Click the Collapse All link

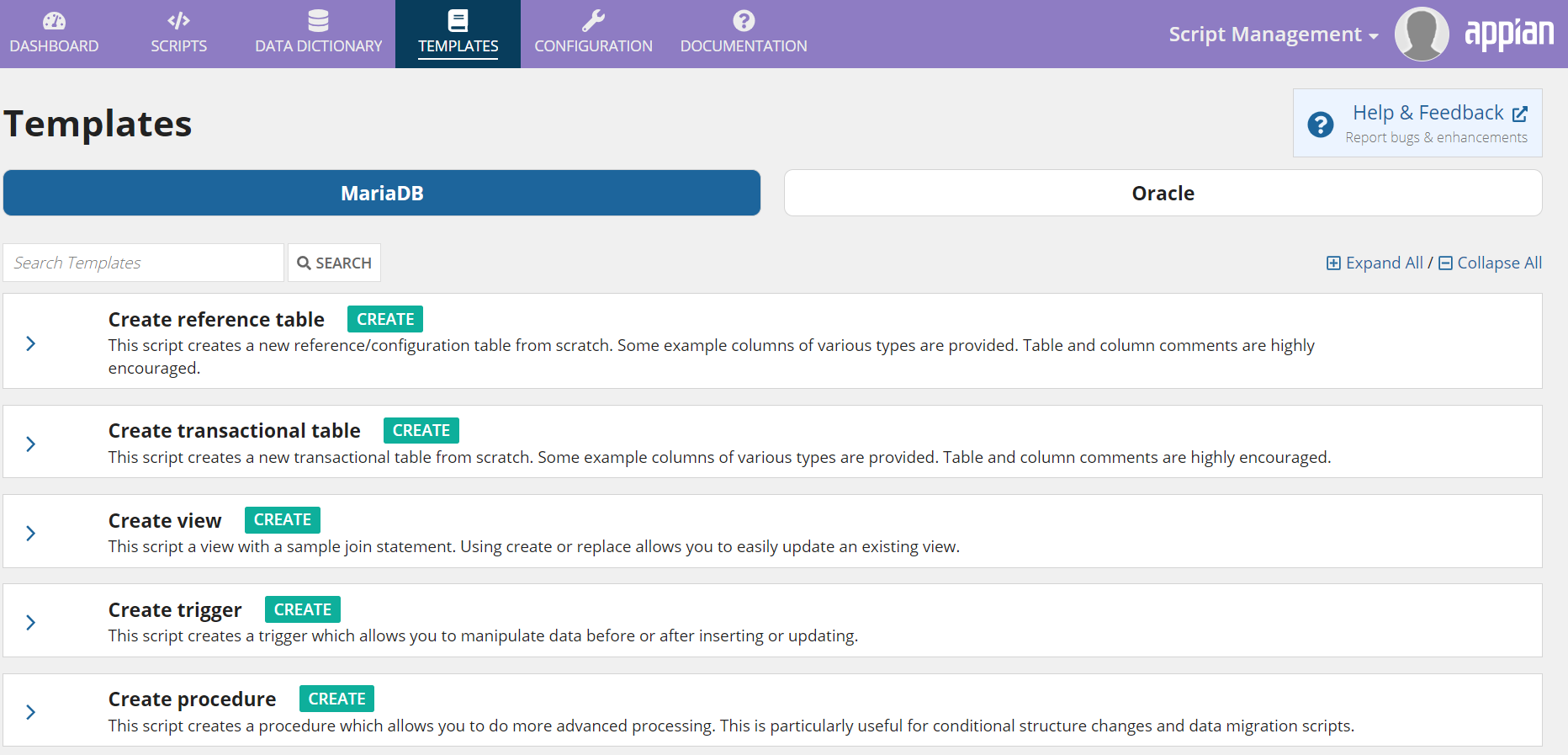coord(1491,263)
